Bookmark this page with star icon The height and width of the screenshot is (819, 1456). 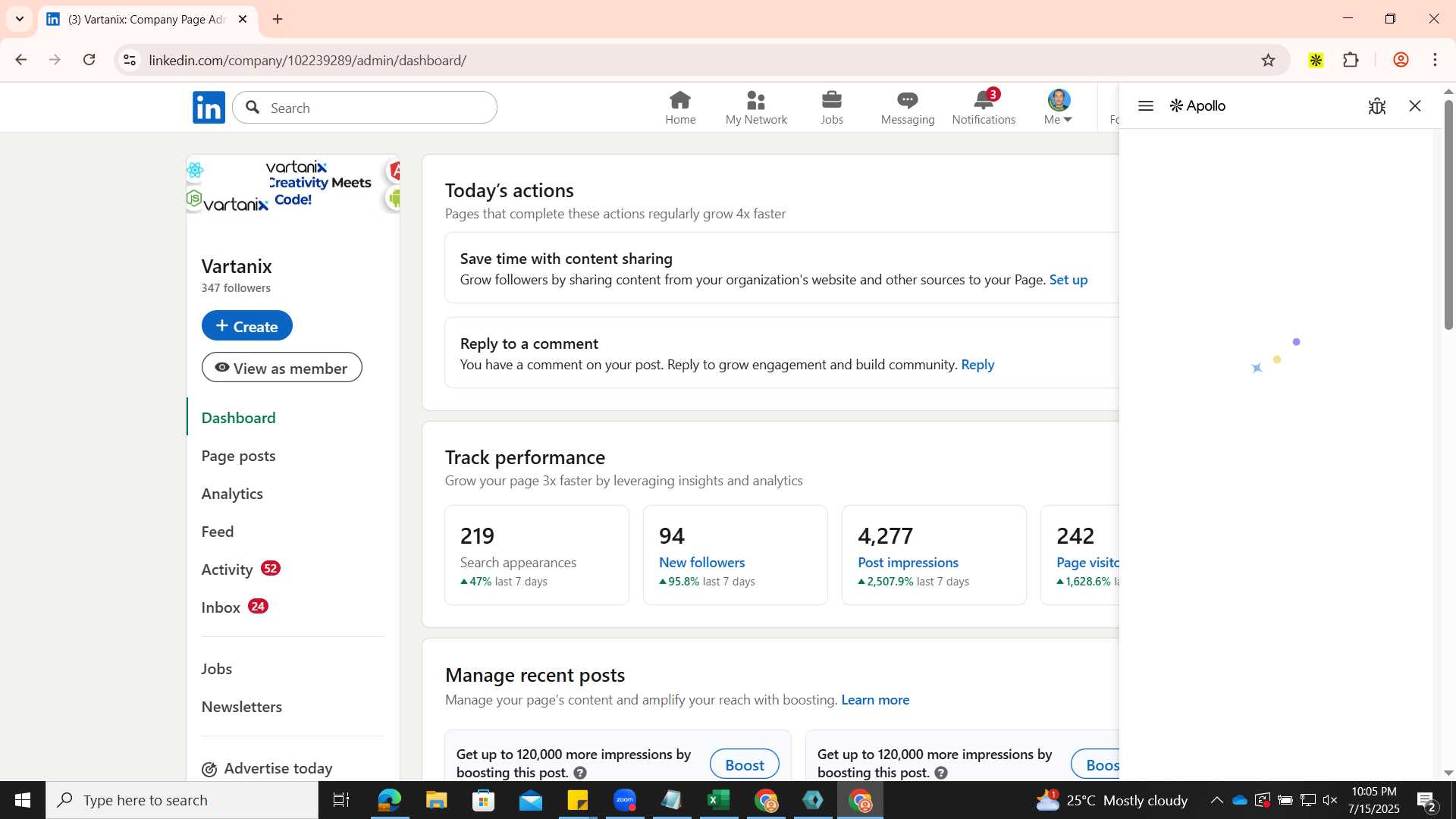pyautogui.click(x=1269, y=60)
